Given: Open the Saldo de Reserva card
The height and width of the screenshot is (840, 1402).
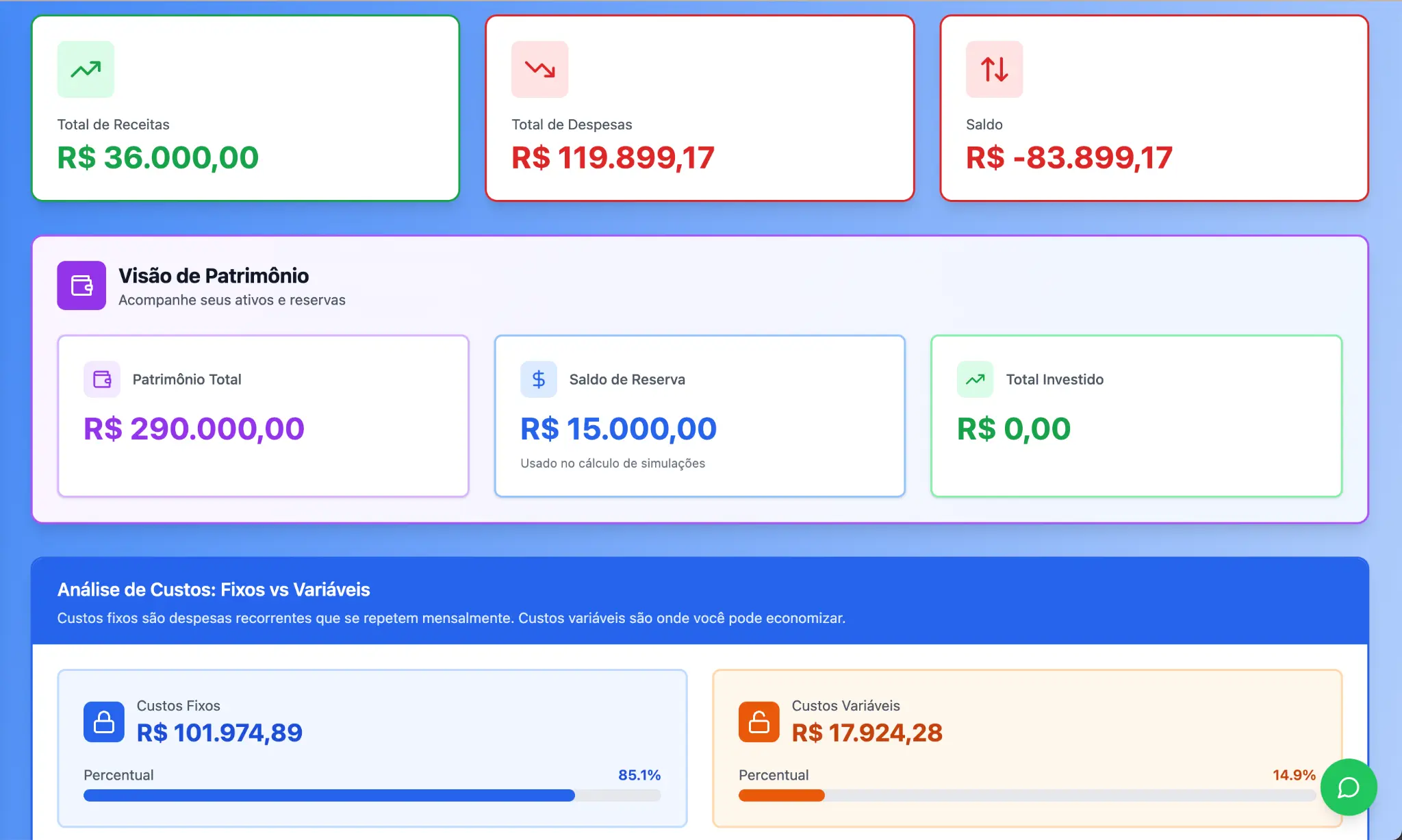Looking at the screenshot, I should pyautogui.click(x=700, y=416).
